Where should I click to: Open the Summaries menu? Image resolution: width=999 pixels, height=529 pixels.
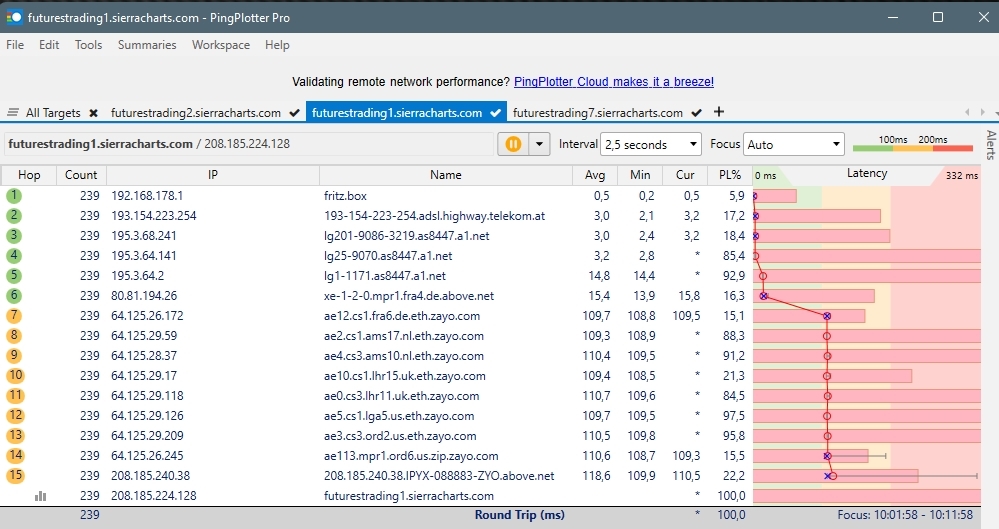pyautogui.click(x=147, y=45)
